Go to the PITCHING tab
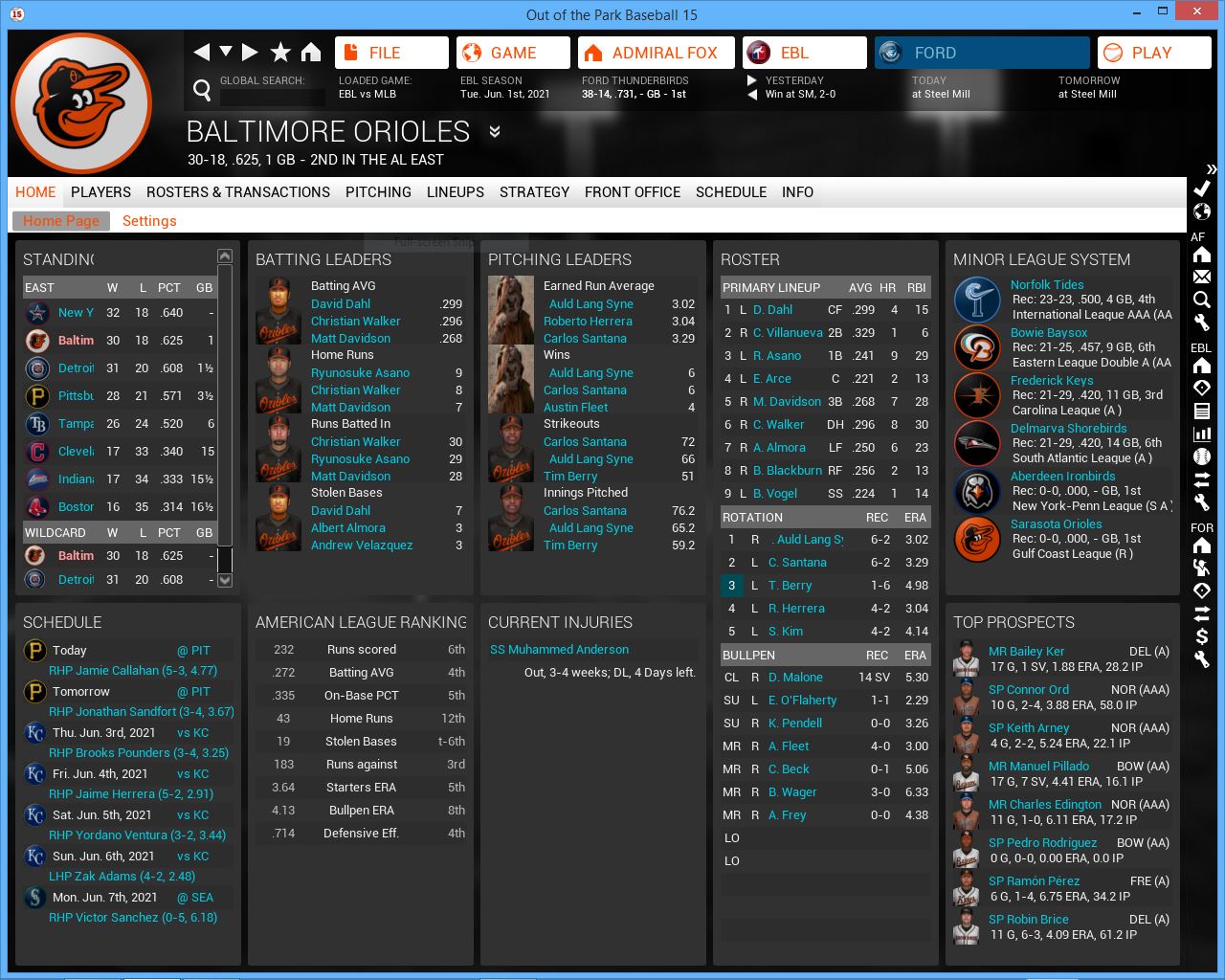The image size is (1225, 980). pos(378,192)
